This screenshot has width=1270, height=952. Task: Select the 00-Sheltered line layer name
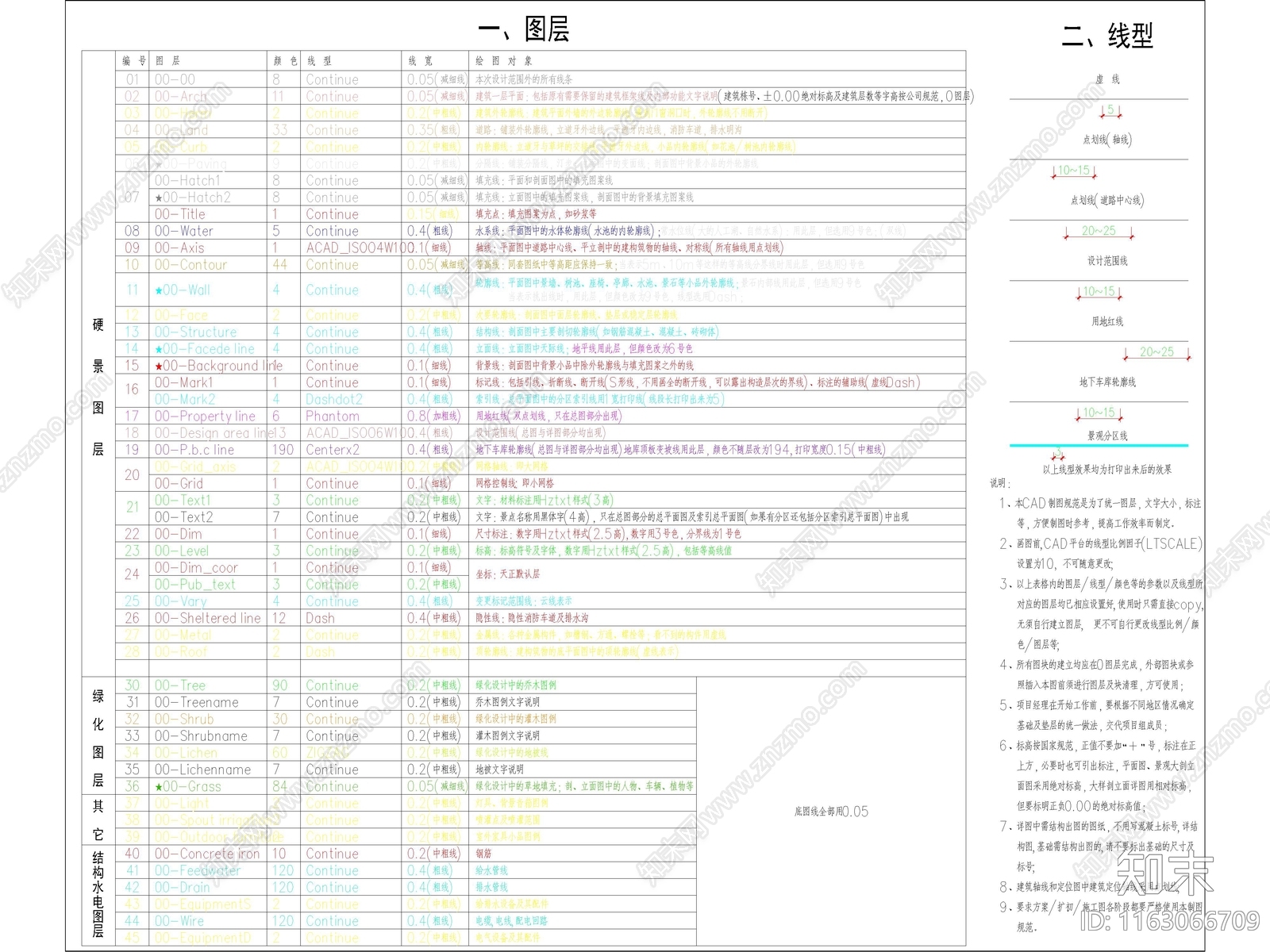(x=207, y=618)
